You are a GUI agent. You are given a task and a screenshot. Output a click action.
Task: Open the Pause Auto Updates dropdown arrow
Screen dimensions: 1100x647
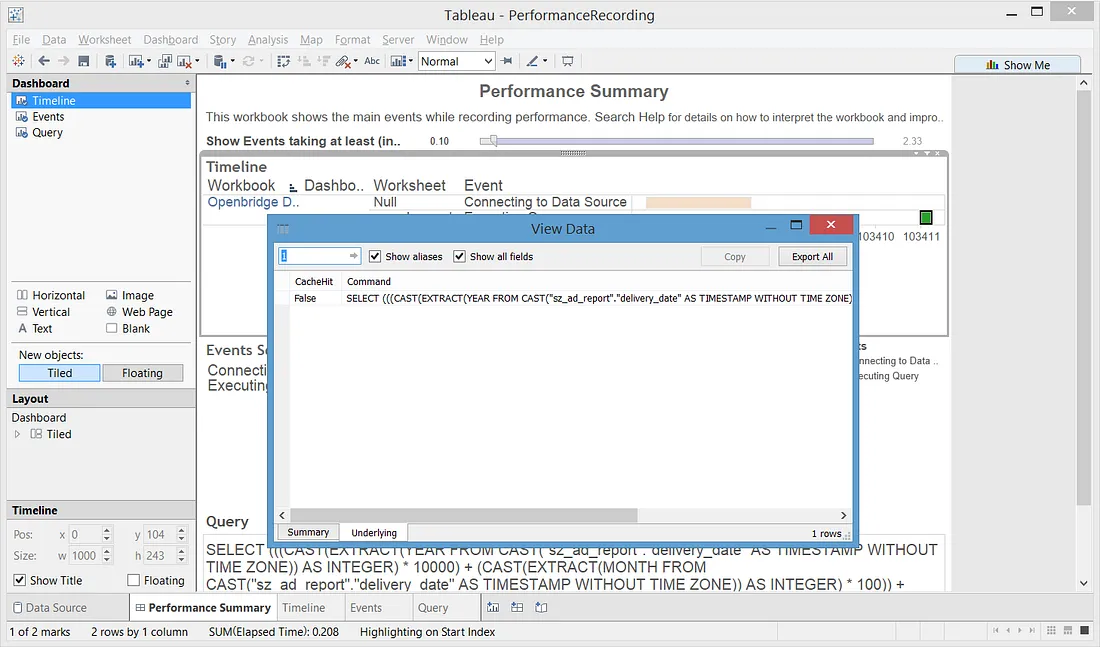tap(232, 61)
